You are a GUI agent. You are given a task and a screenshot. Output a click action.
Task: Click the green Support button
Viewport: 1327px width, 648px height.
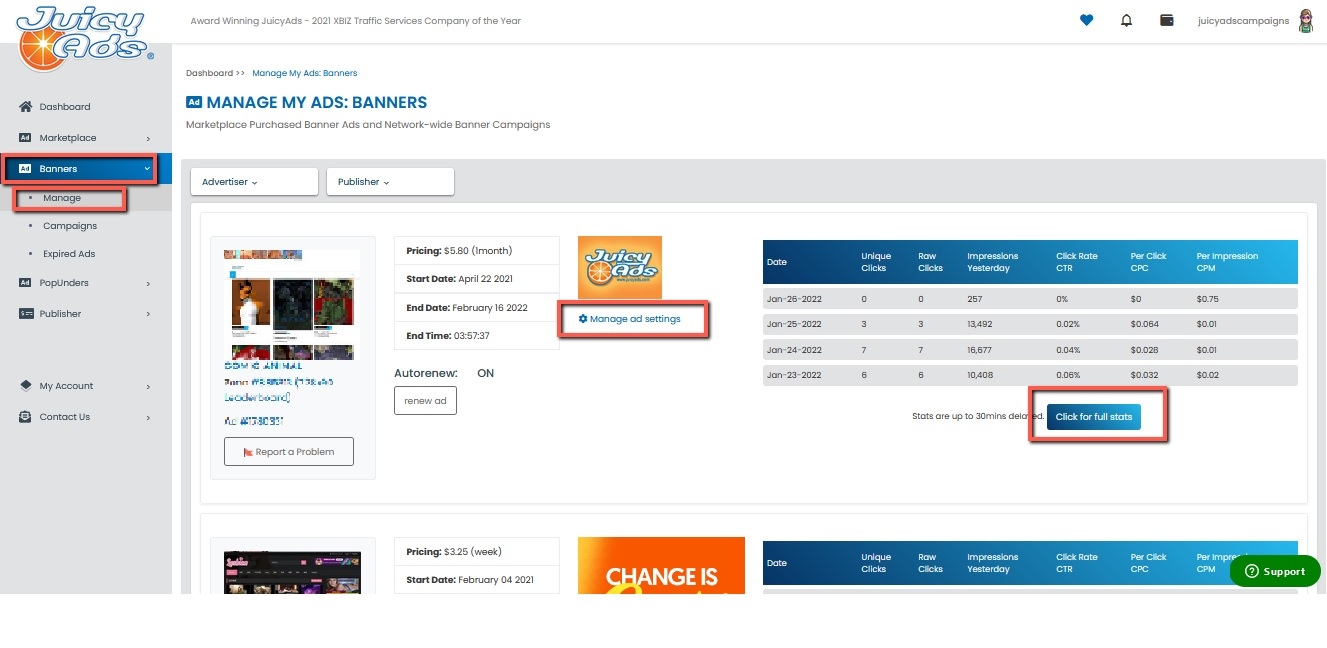point(1275,571)
